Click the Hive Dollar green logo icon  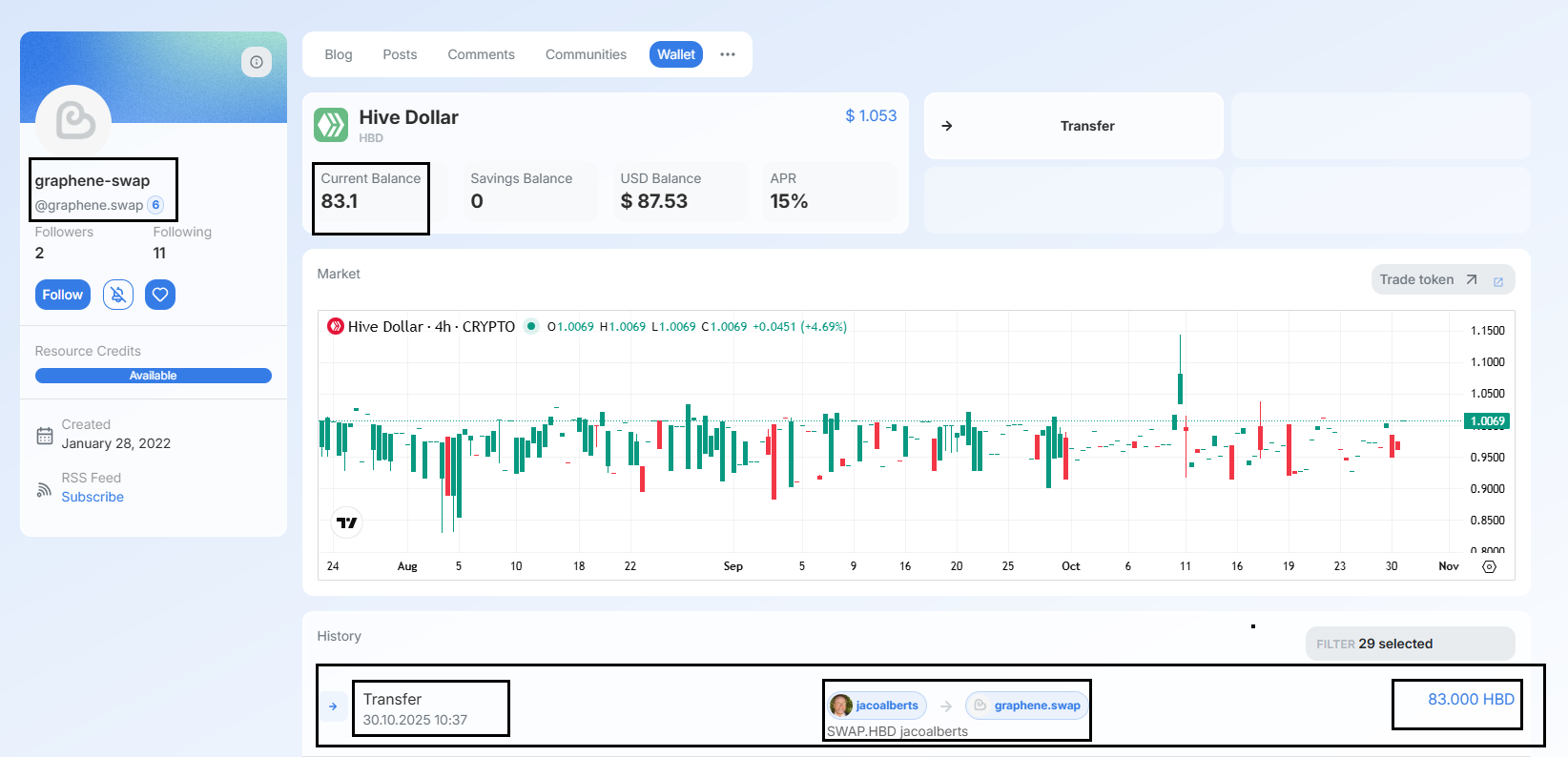[331, 125]
